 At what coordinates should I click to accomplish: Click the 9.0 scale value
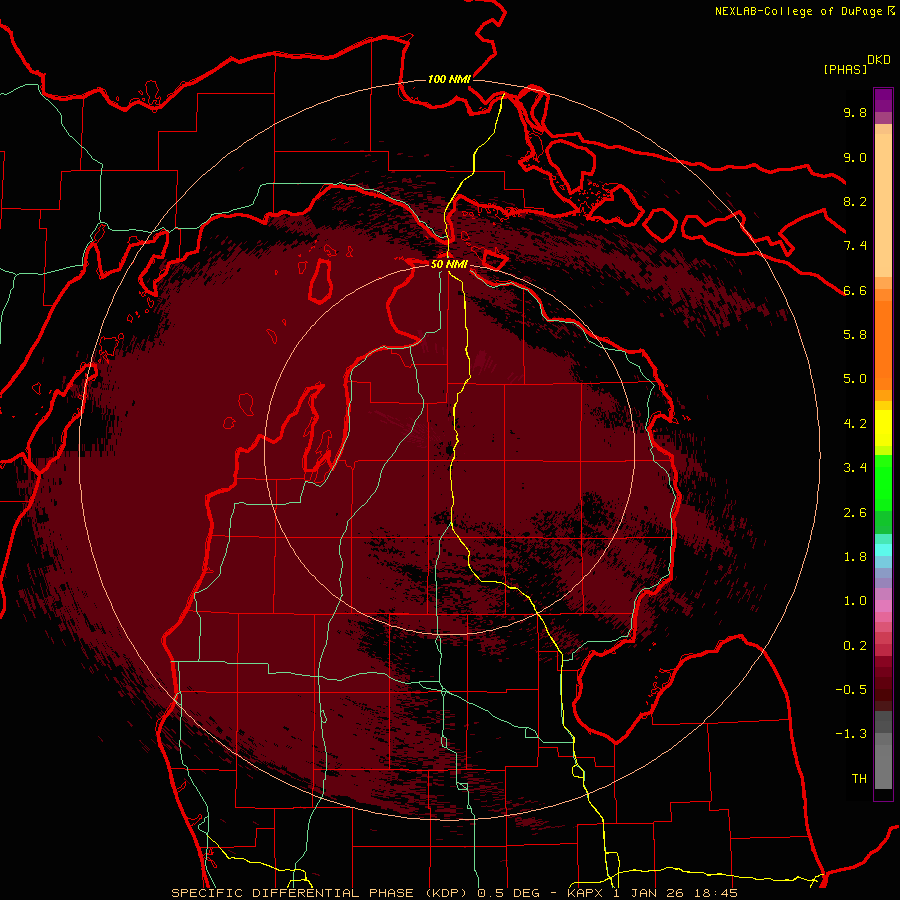point(855,158)
